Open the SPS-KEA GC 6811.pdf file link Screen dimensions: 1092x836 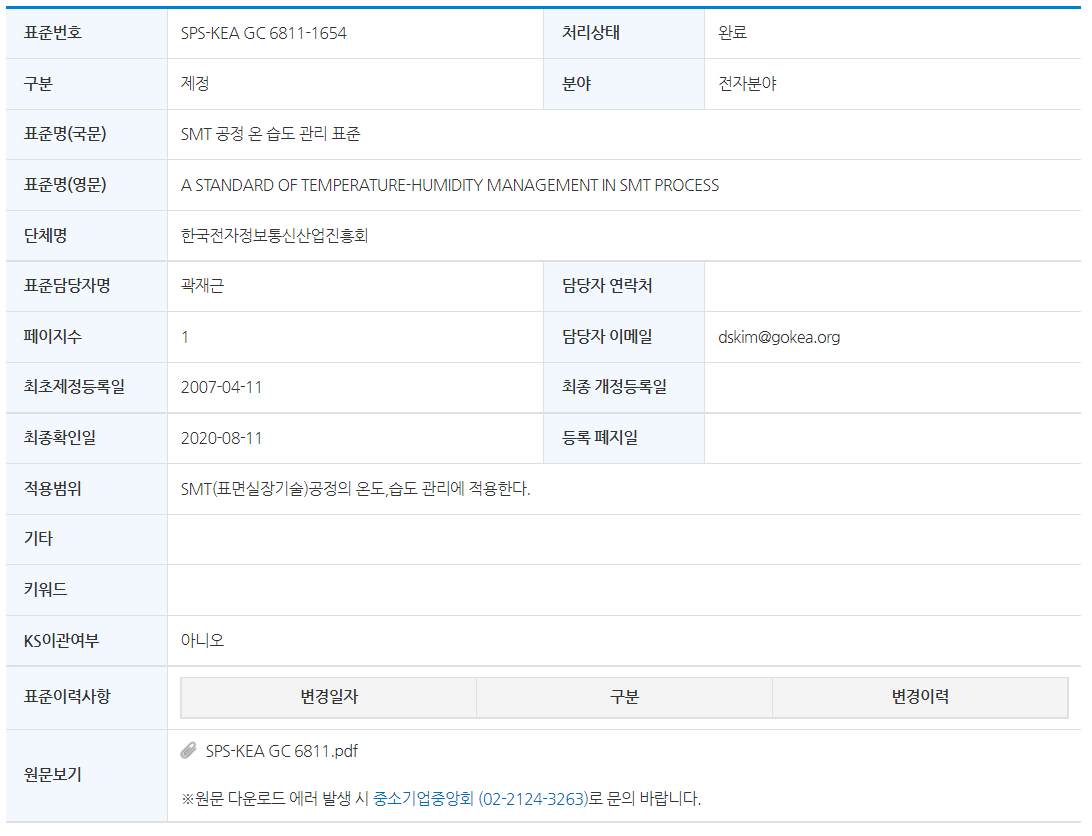[x=281, y=751]
